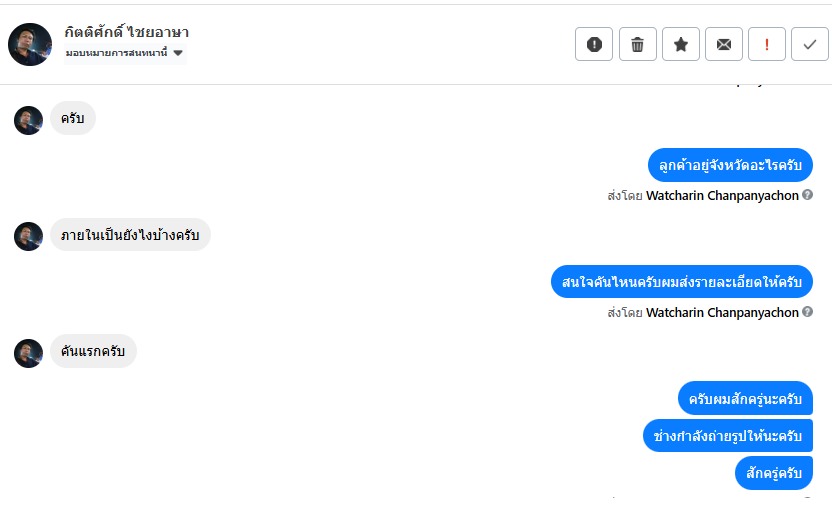Click the avatar beside คันแรกครับ message

click(x=28, y=352)
